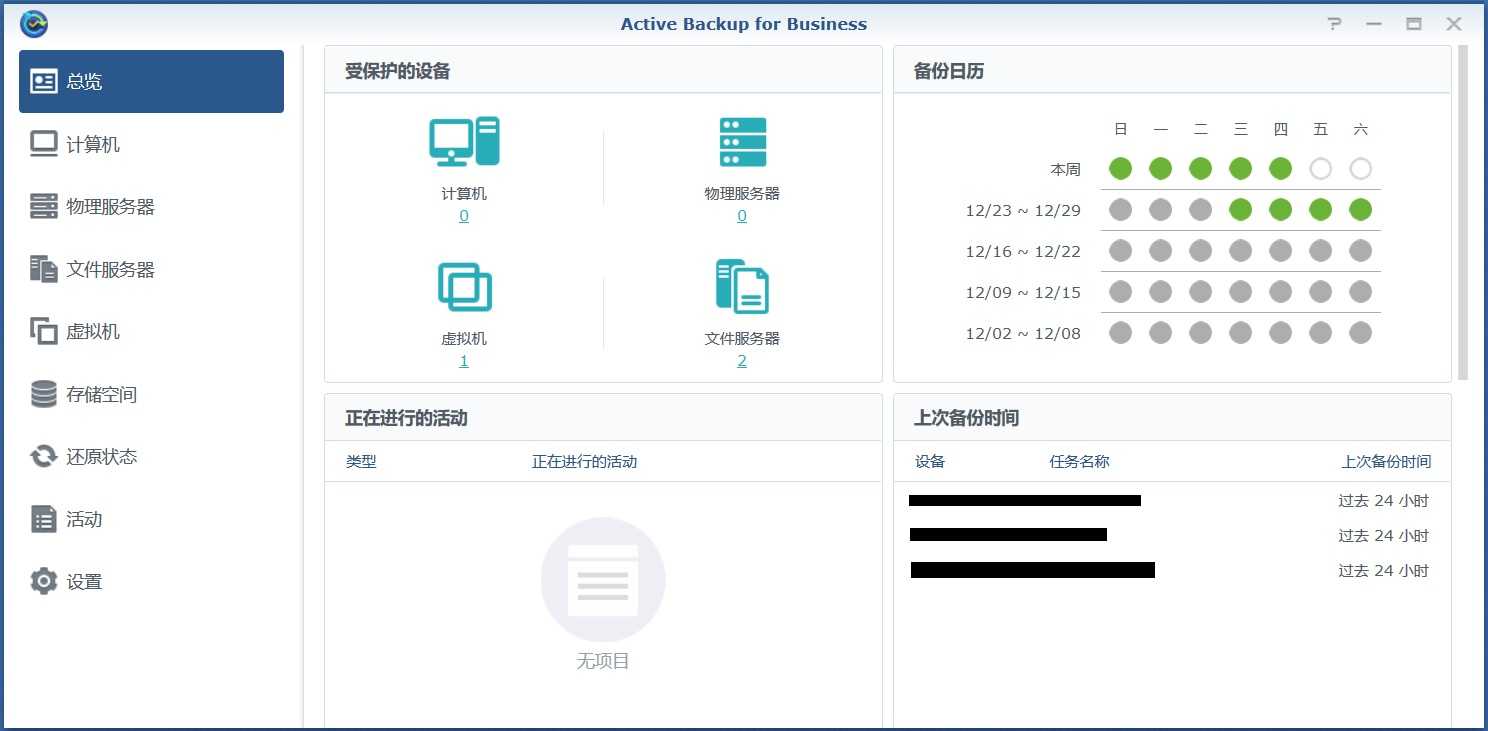Screen dimensions: 1488x731
Task: Click the 类型 column header
Action: (361, 462)
